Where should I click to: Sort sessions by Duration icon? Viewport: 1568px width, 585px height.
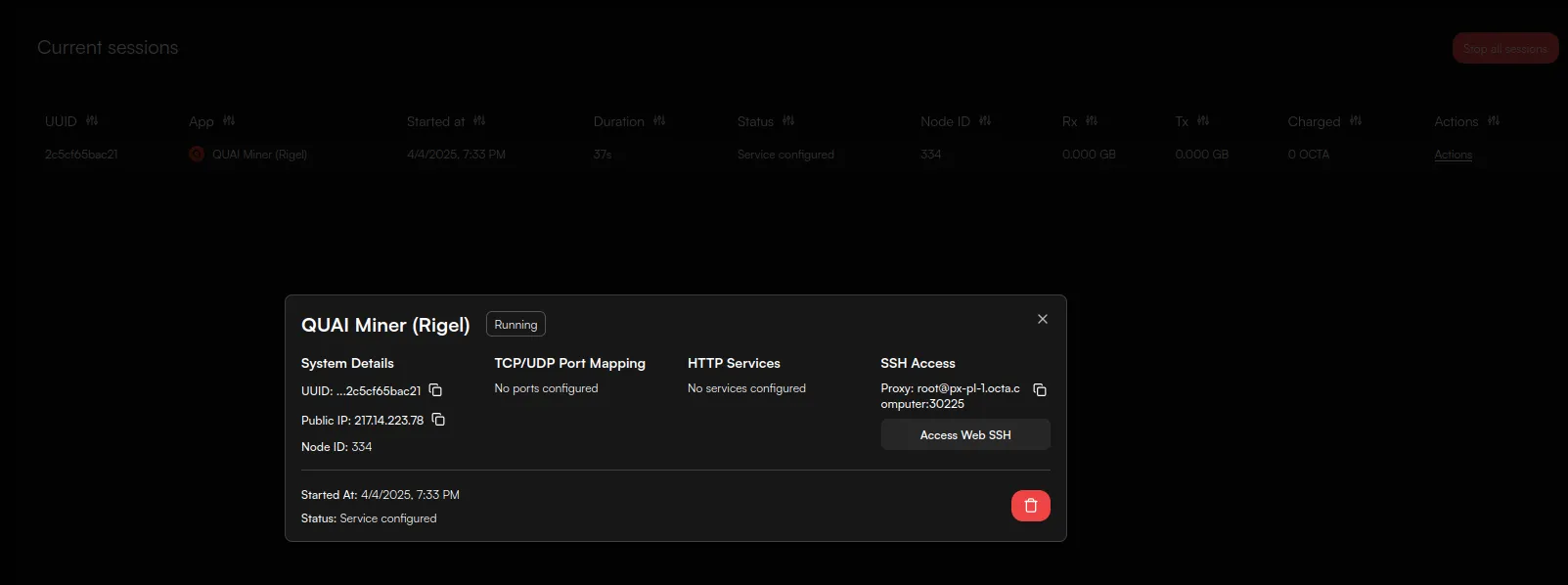pyautogui.click(x=659, y=121)
